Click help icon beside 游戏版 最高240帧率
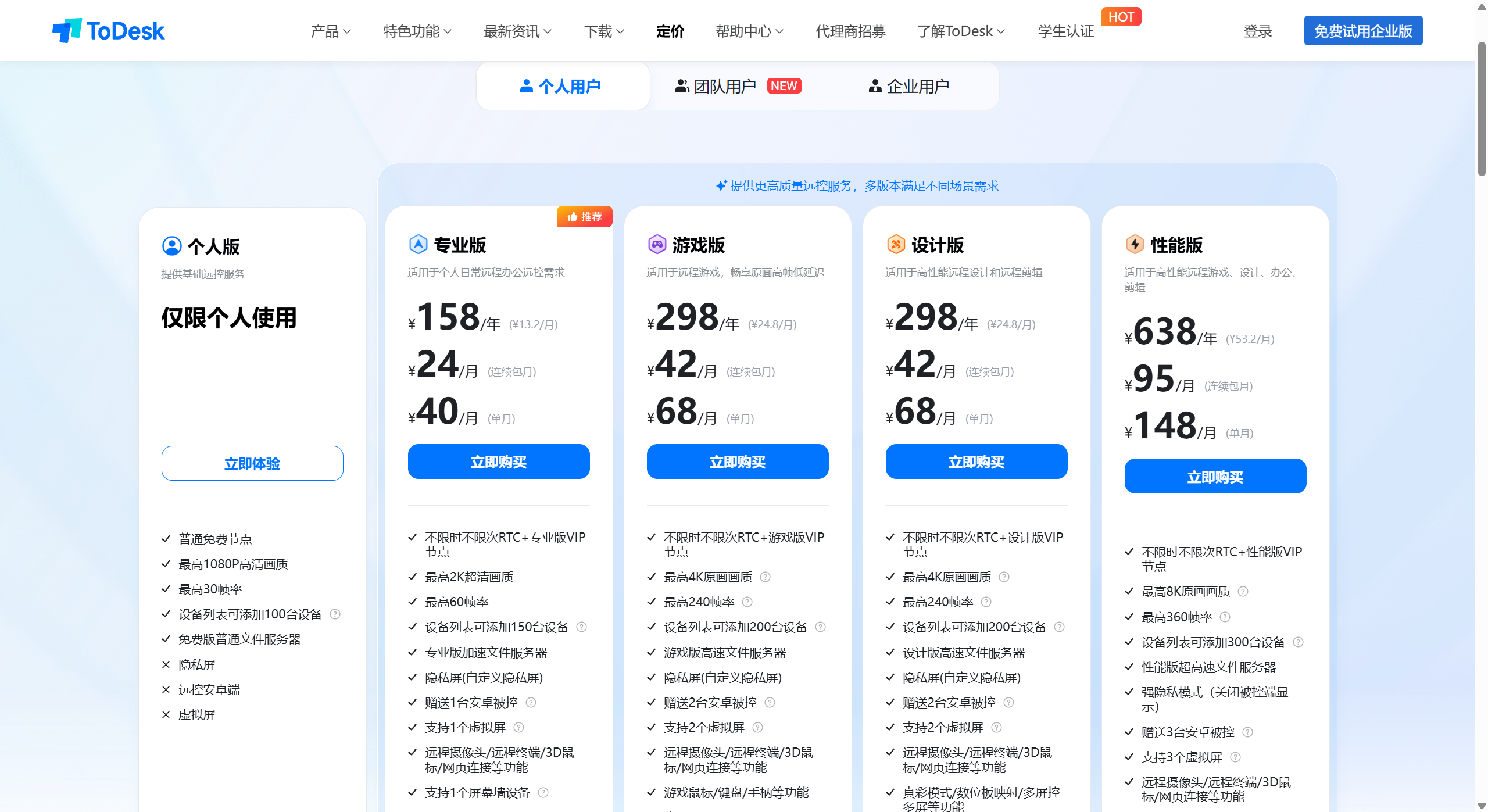 point(747,602)
